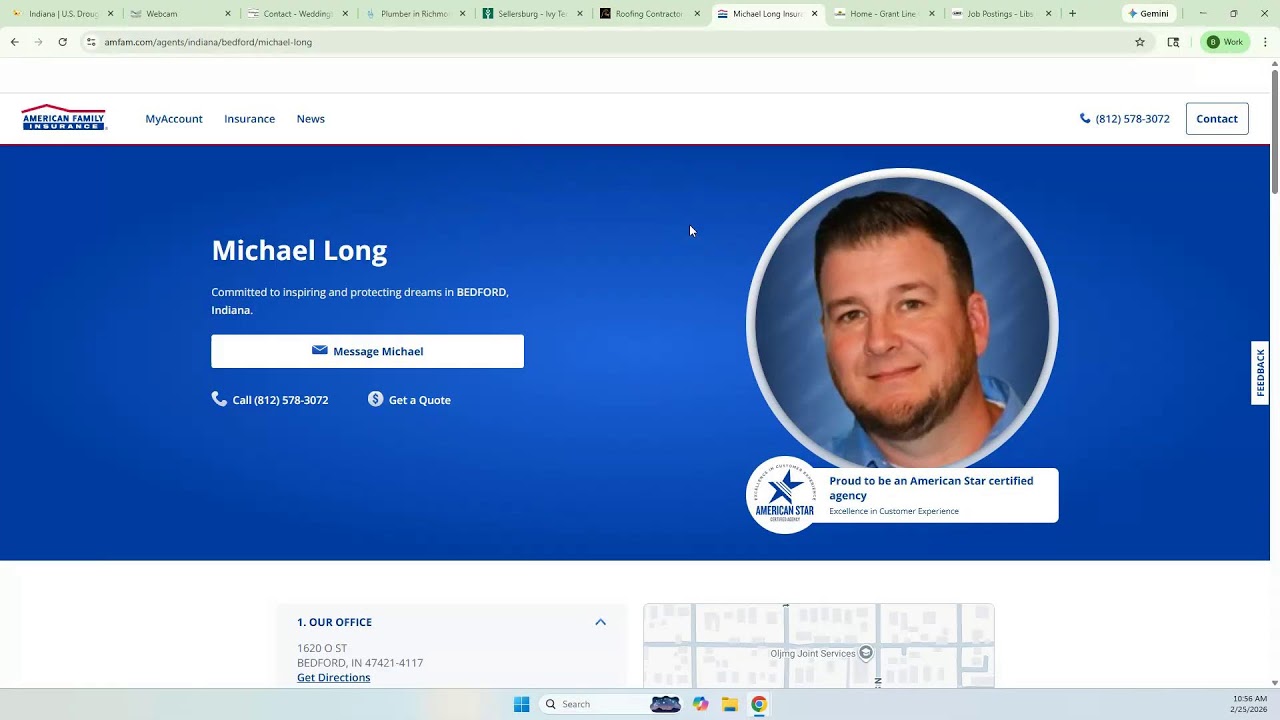
Task: Click Michael Long's profile photo
Action: point(902,322)
